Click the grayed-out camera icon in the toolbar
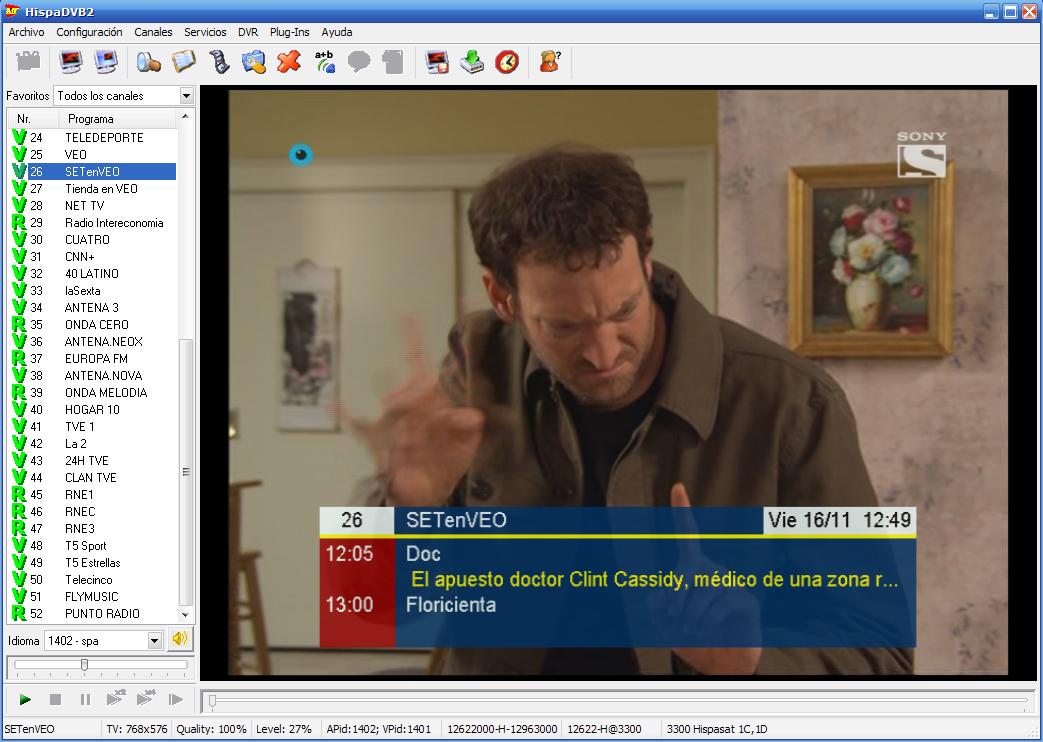 (29, 62)
